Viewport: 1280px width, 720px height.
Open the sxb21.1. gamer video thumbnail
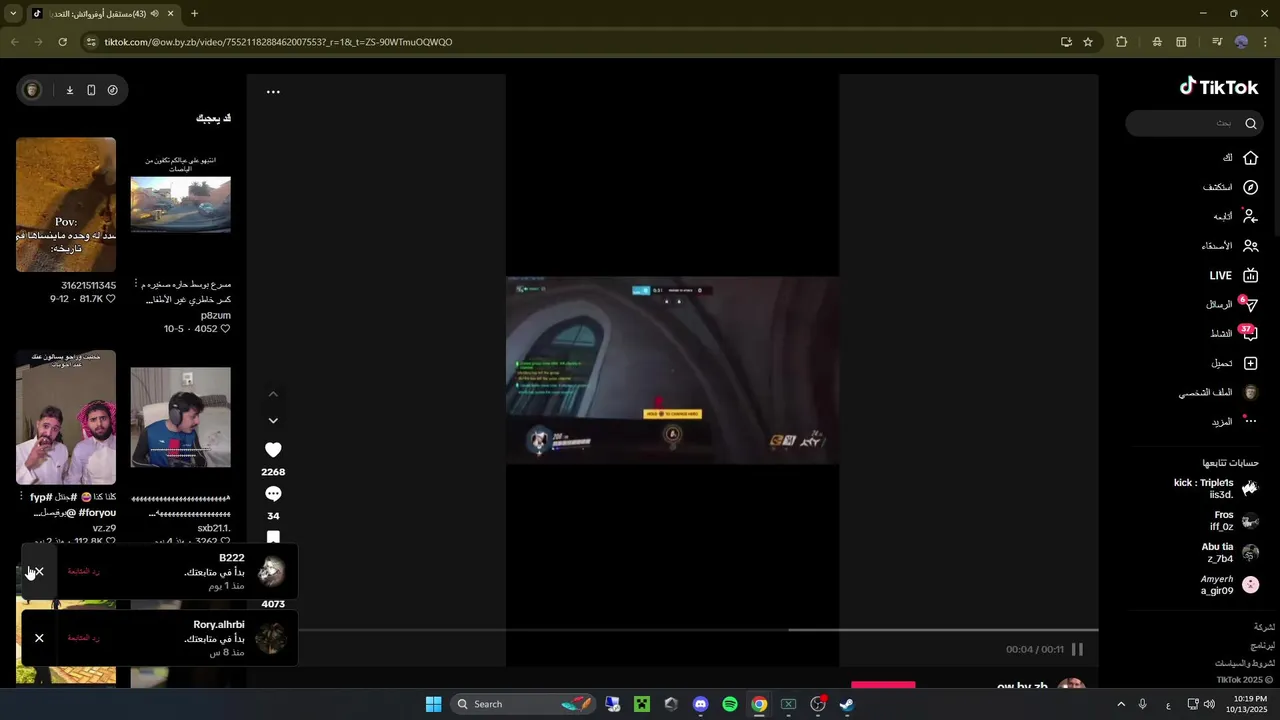(x=181, y=417)
